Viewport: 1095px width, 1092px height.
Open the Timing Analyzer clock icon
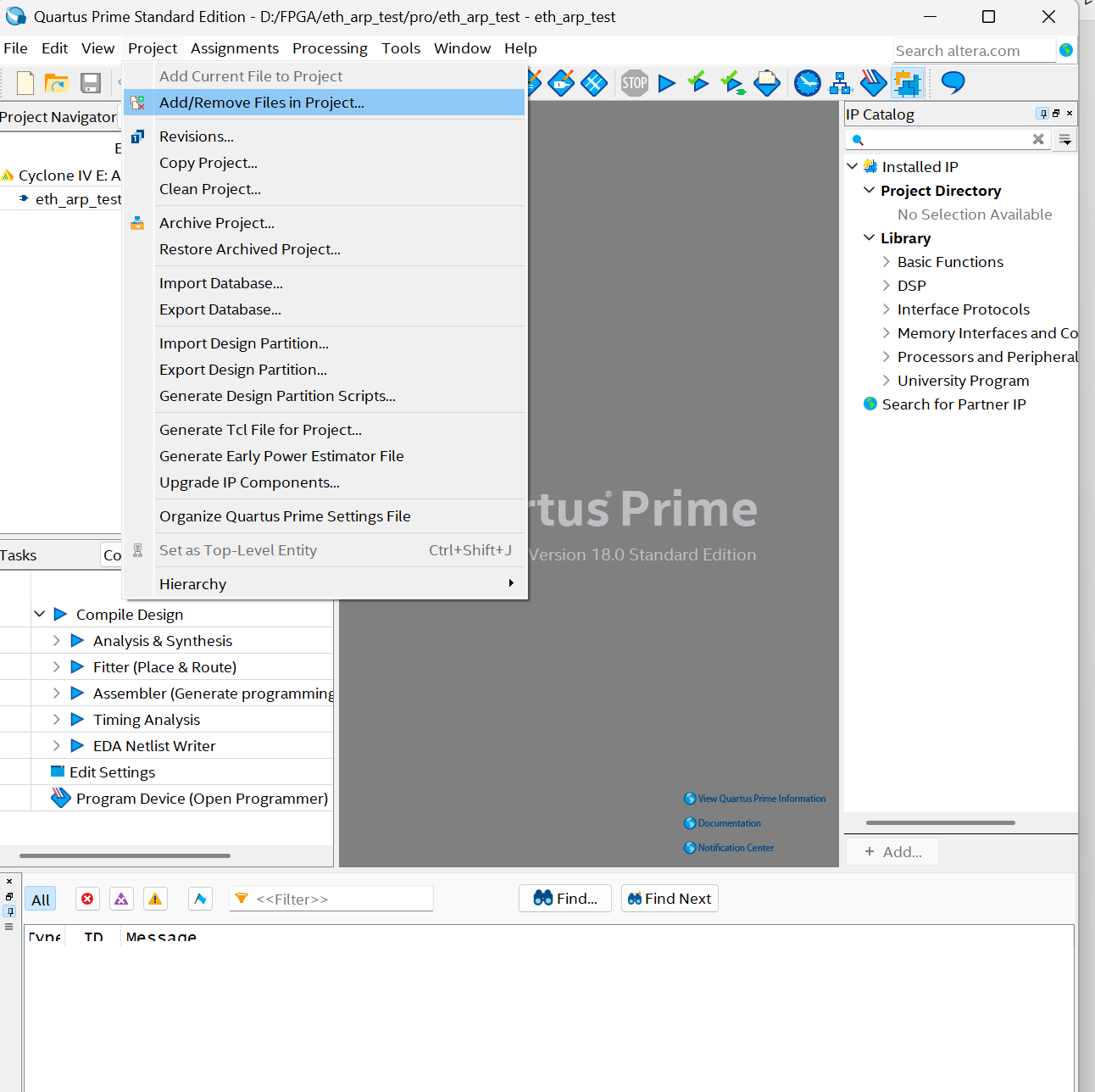tap(808, 83)
